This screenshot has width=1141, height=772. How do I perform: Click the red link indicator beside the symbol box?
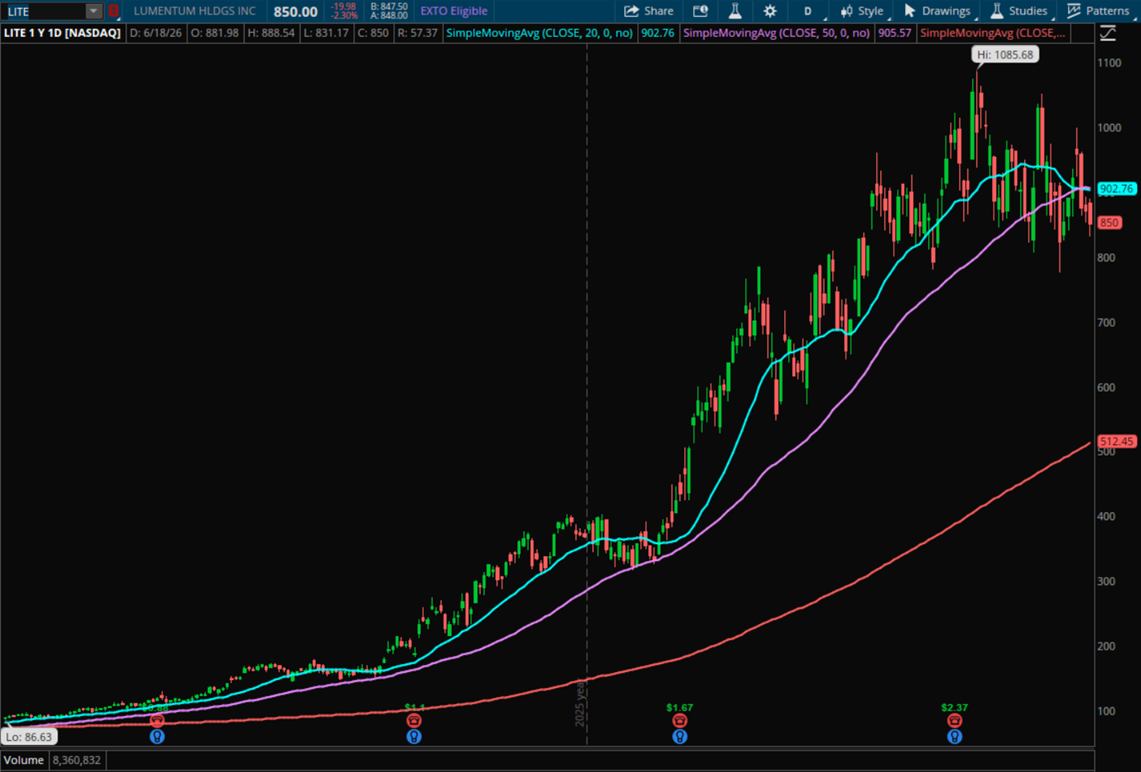[x=113, y=11]
